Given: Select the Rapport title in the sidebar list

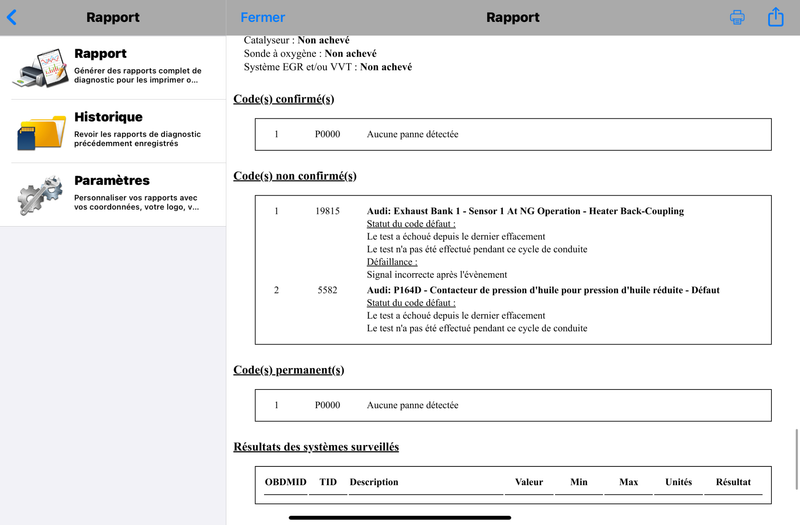Looking at the screenshot, I should click(x=100, y=54).
